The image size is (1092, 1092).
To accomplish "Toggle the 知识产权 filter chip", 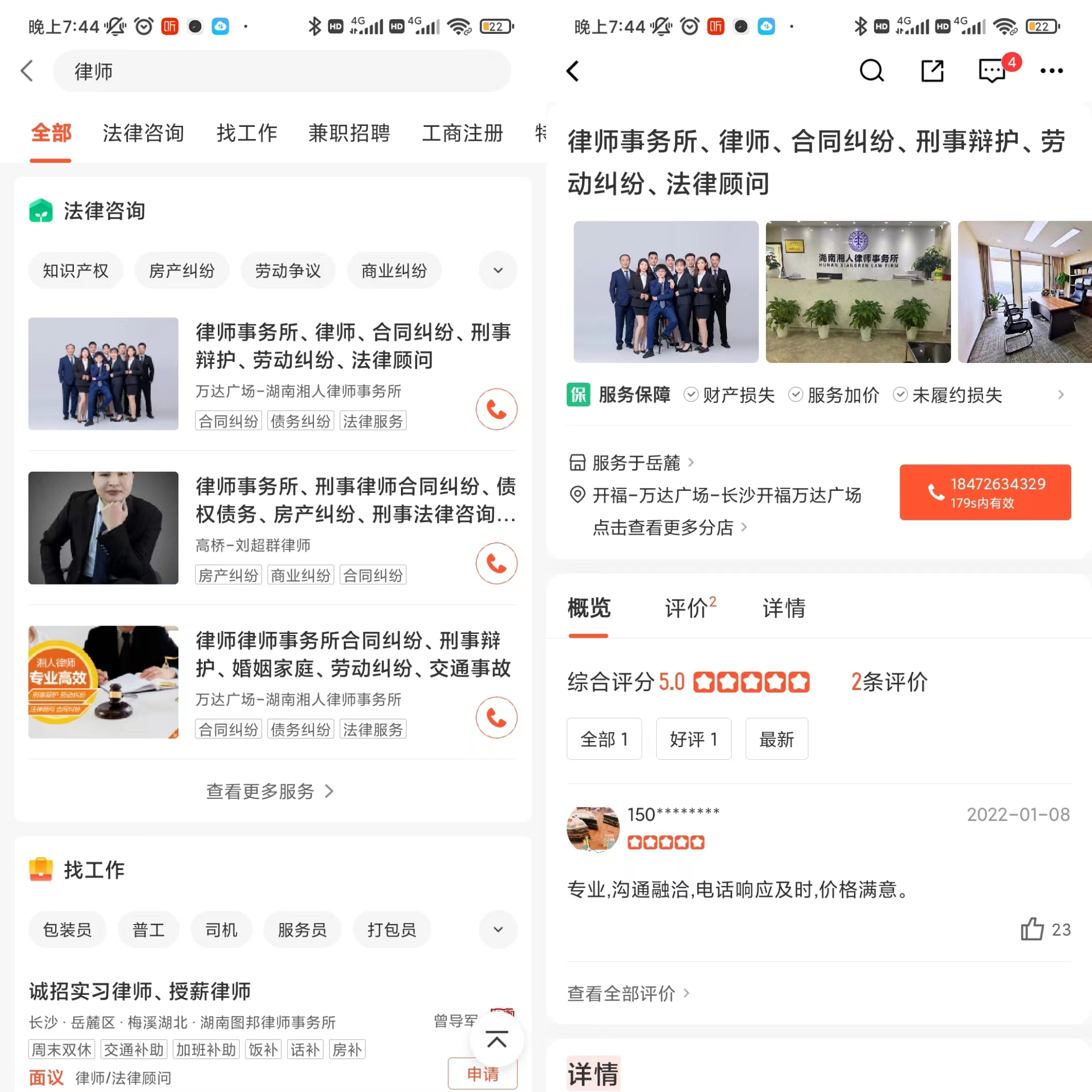I will click(75, 270).
